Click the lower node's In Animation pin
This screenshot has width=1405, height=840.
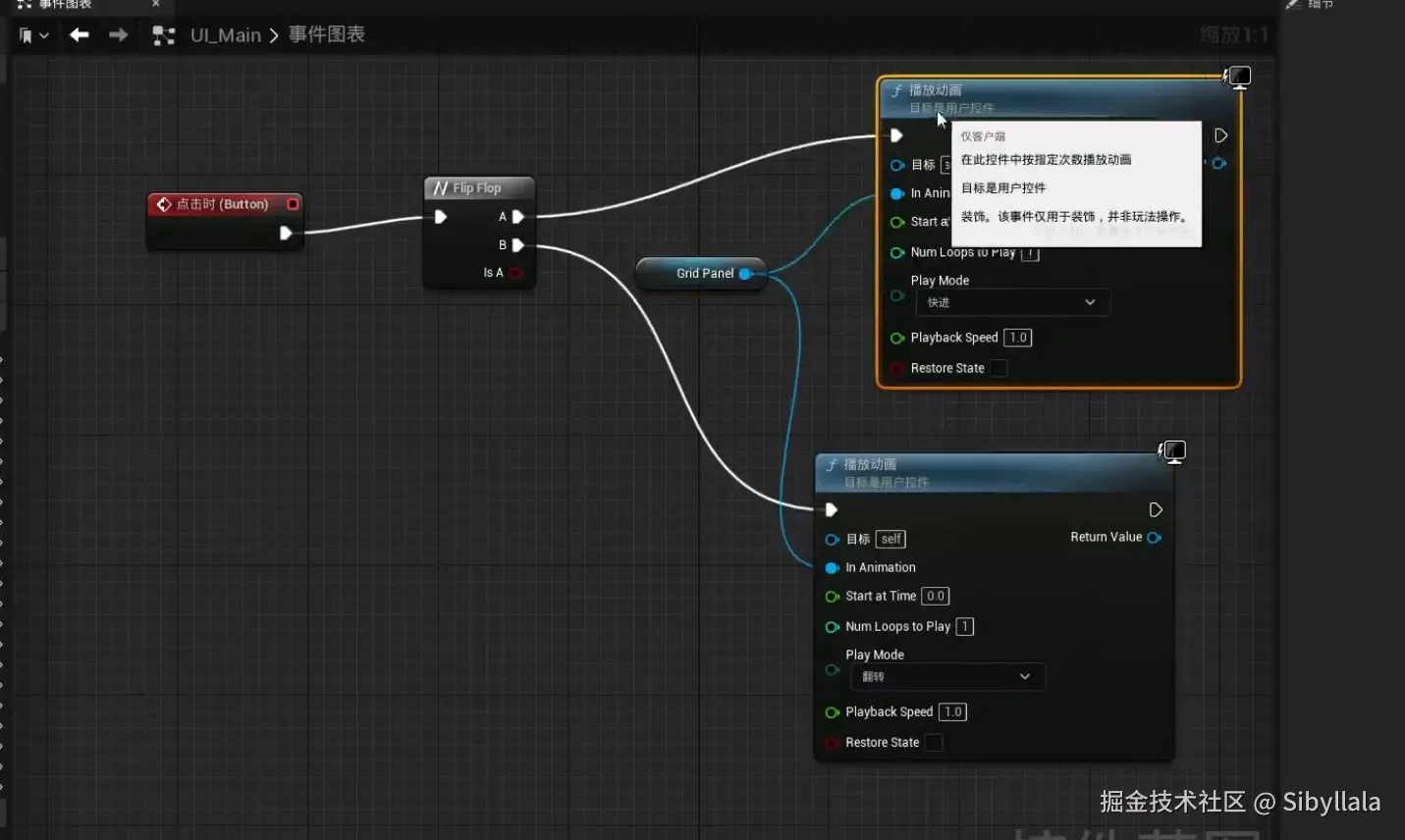point(833,568)
